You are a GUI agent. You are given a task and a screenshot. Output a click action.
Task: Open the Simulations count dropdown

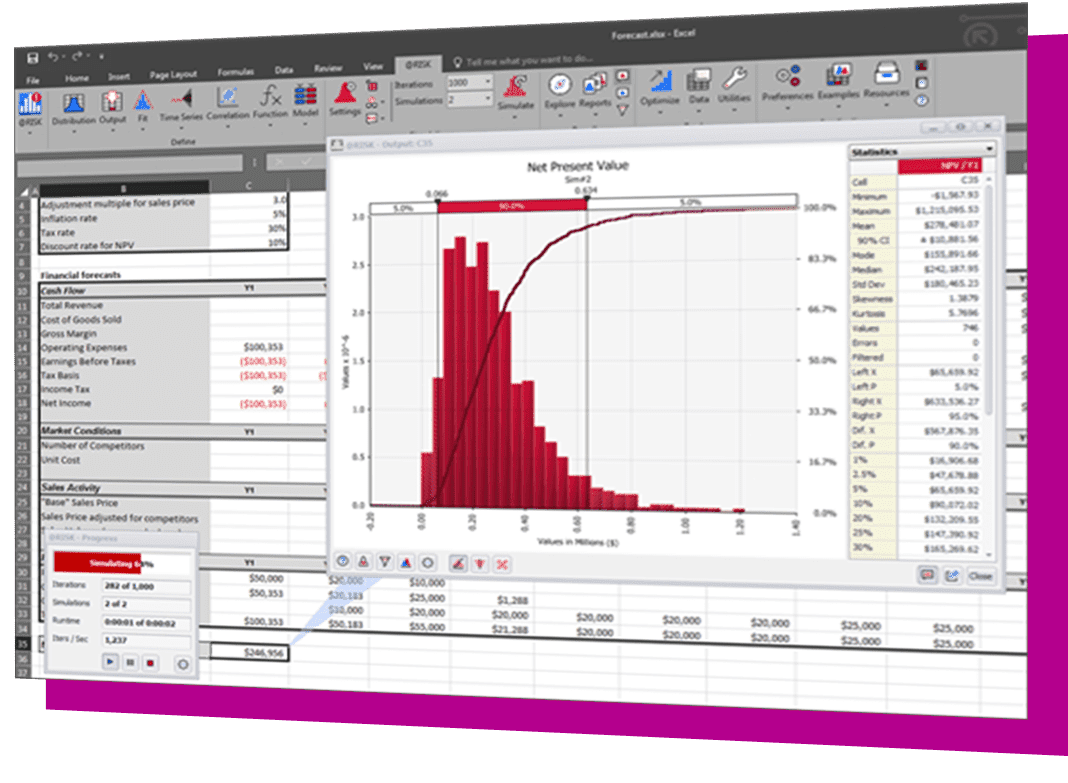487,100
